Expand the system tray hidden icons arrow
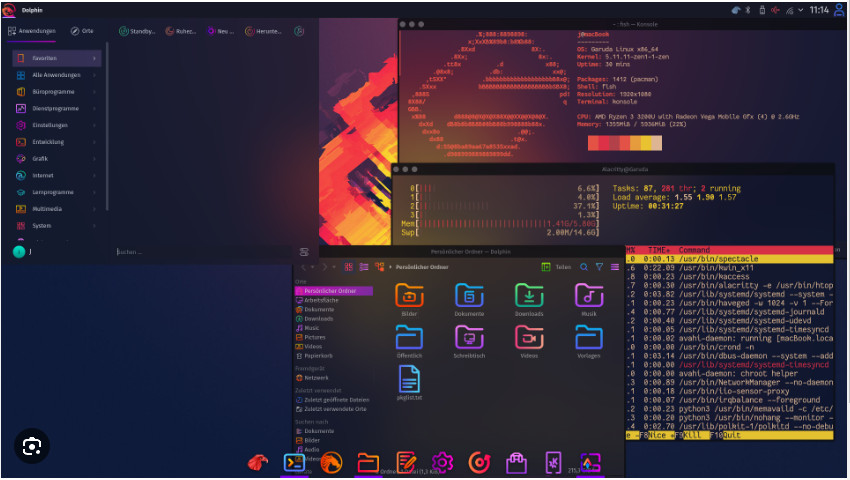The image size is (850, 480). point(801,10)
